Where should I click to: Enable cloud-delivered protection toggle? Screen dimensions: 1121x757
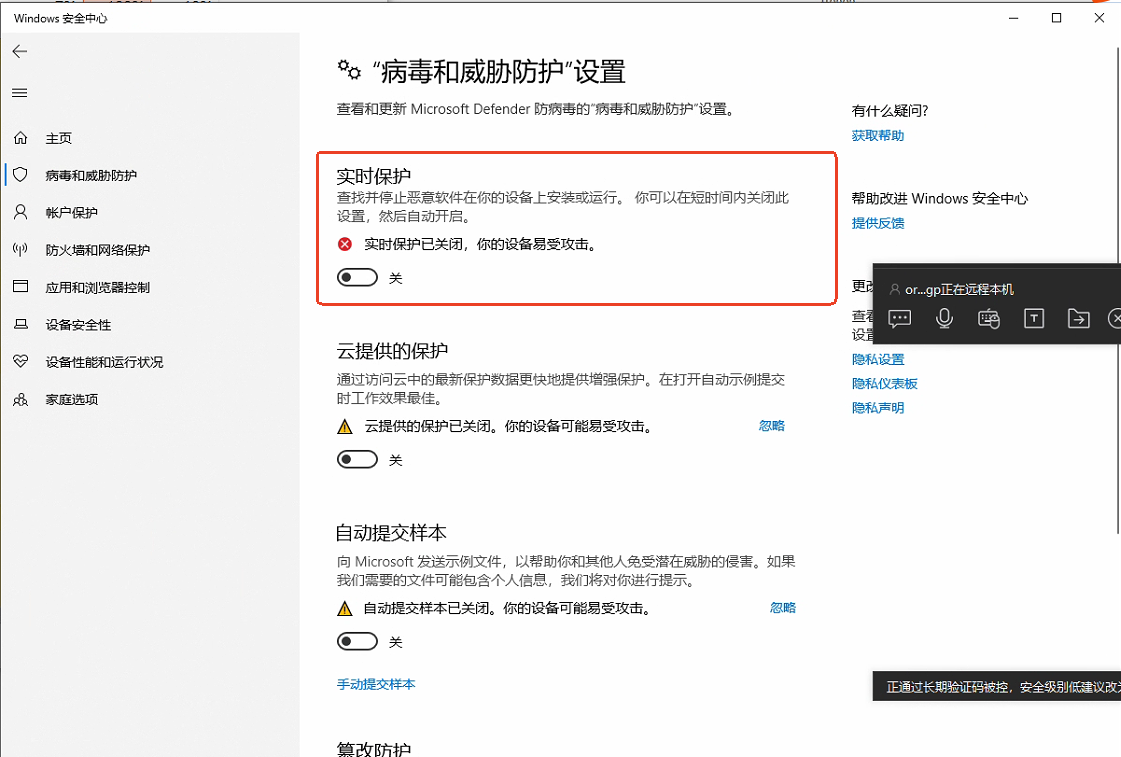pos(358,460)
